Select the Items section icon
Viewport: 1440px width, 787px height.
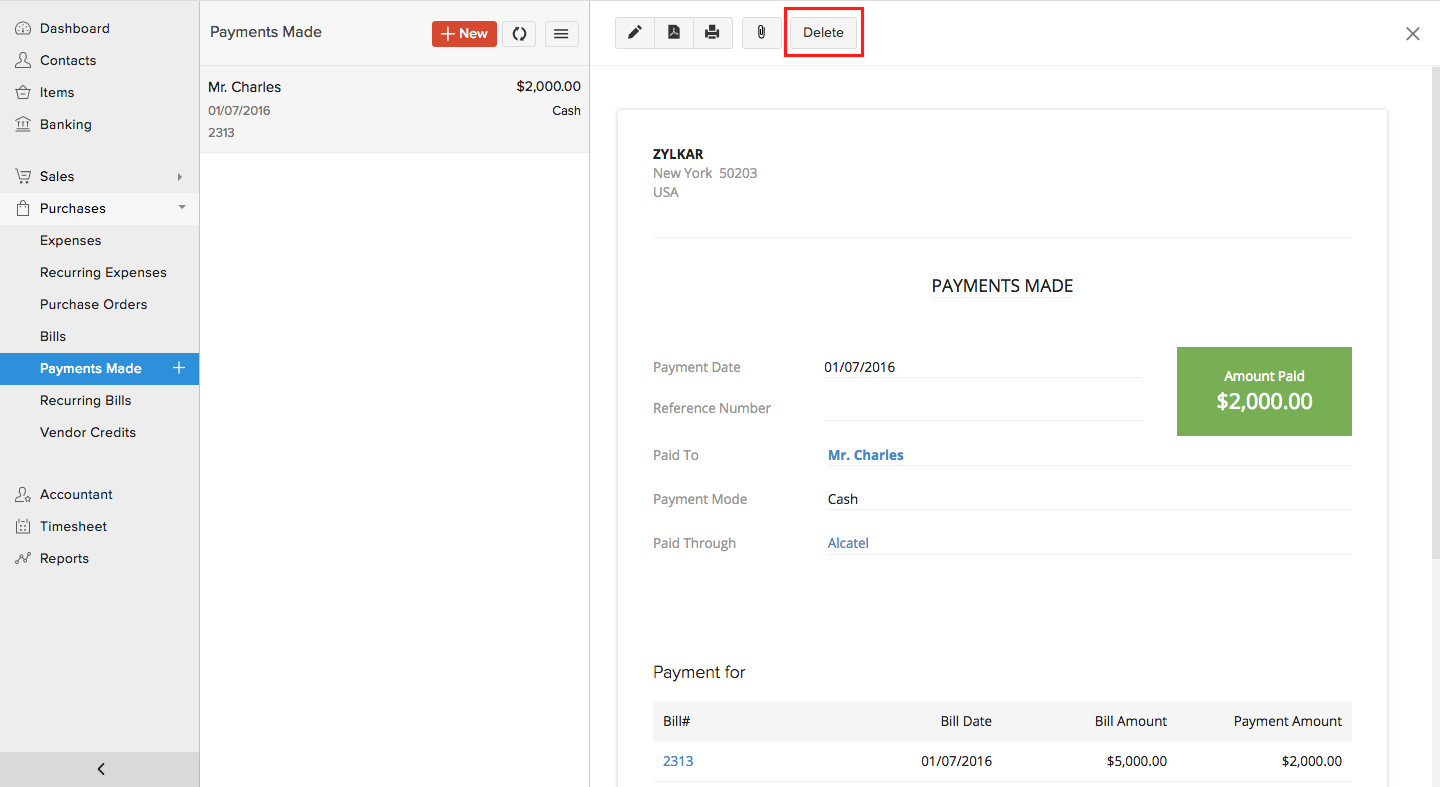click(x=22, y=92)
